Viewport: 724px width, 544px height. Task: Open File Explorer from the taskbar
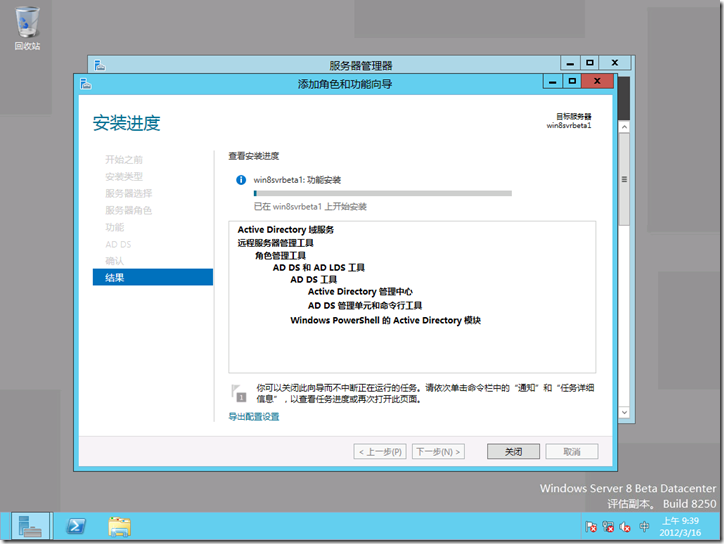click(120, 526)
